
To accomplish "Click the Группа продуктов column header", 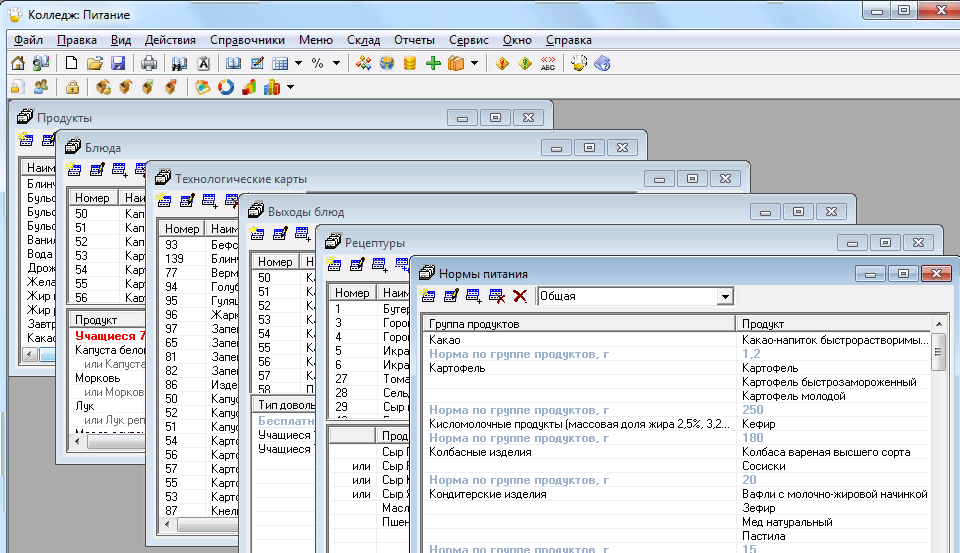I will pyautogui.click(x=578, y=324).
